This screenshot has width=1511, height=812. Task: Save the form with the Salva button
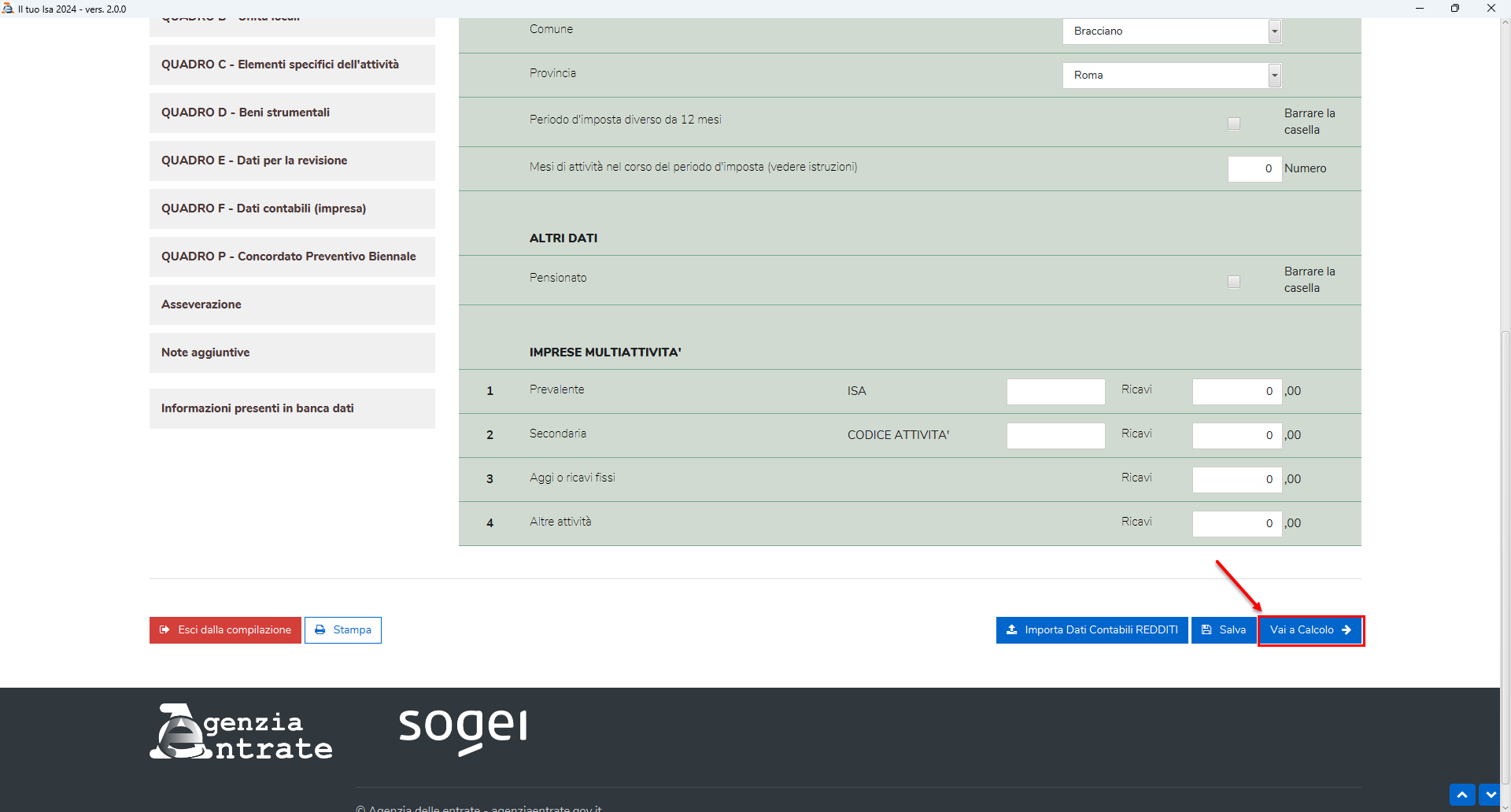tap(1224, 630)
